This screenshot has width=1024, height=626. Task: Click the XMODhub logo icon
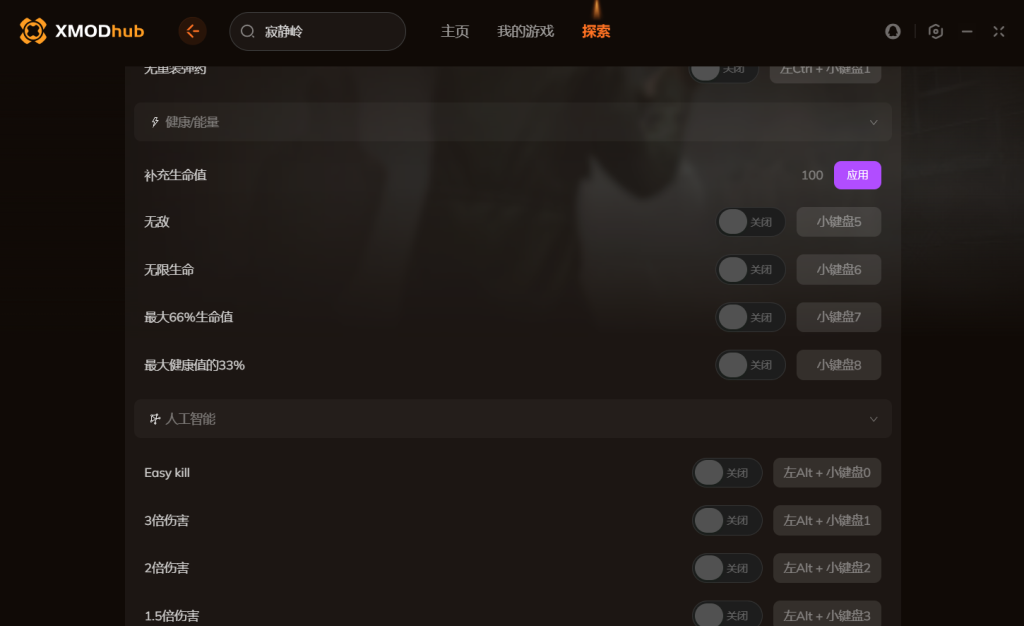point(33,31)
